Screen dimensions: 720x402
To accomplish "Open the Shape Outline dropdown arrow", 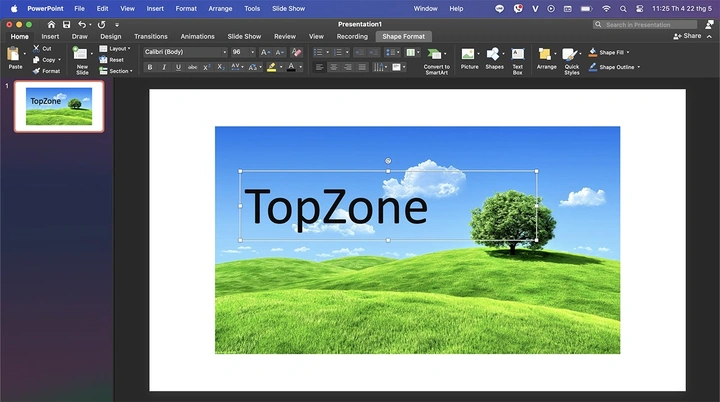I will pos(638,67).
